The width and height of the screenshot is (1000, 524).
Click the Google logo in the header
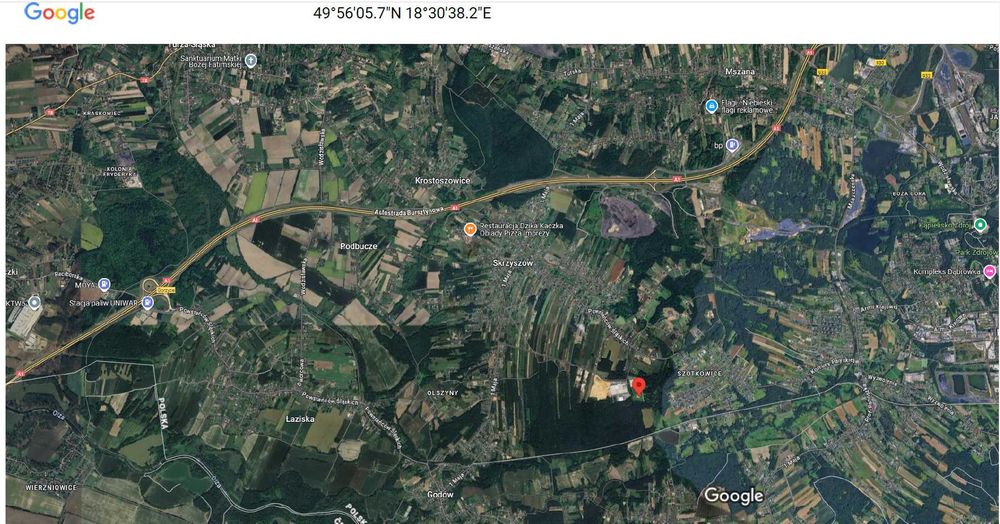coord(59,13)
